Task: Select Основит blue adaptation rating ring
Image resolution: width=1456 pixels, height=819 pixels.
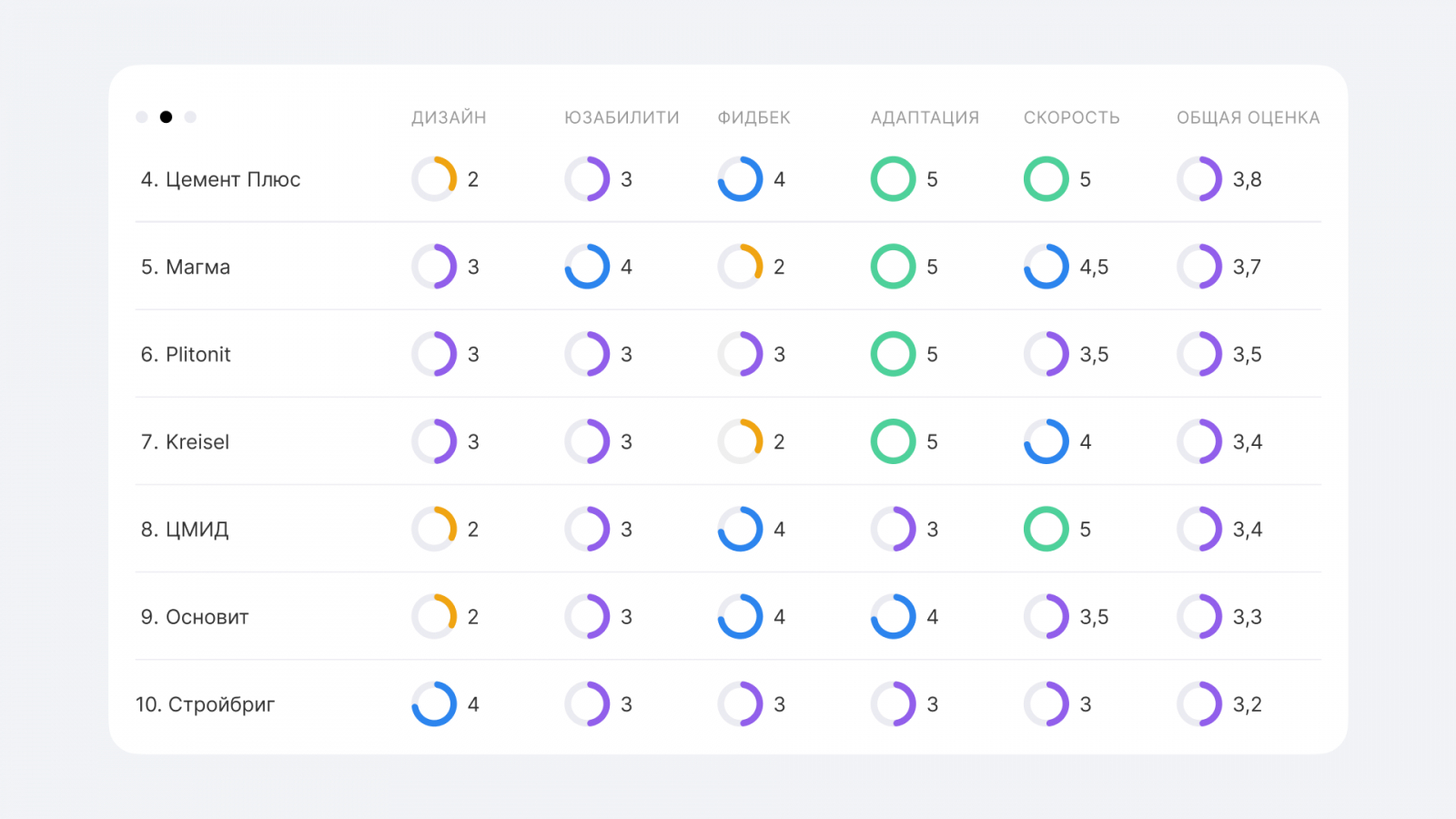Action: tap(893, 616)
